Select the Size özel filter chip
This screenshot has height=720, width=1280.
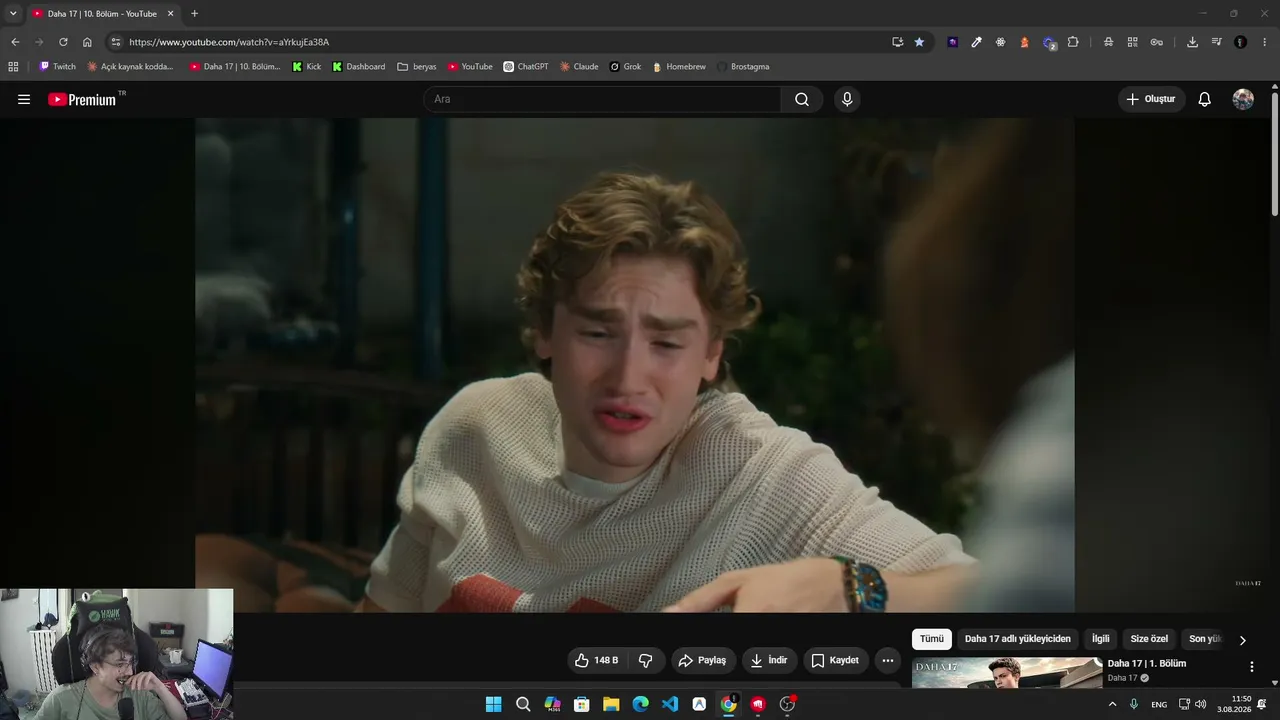click(1149, 639)
